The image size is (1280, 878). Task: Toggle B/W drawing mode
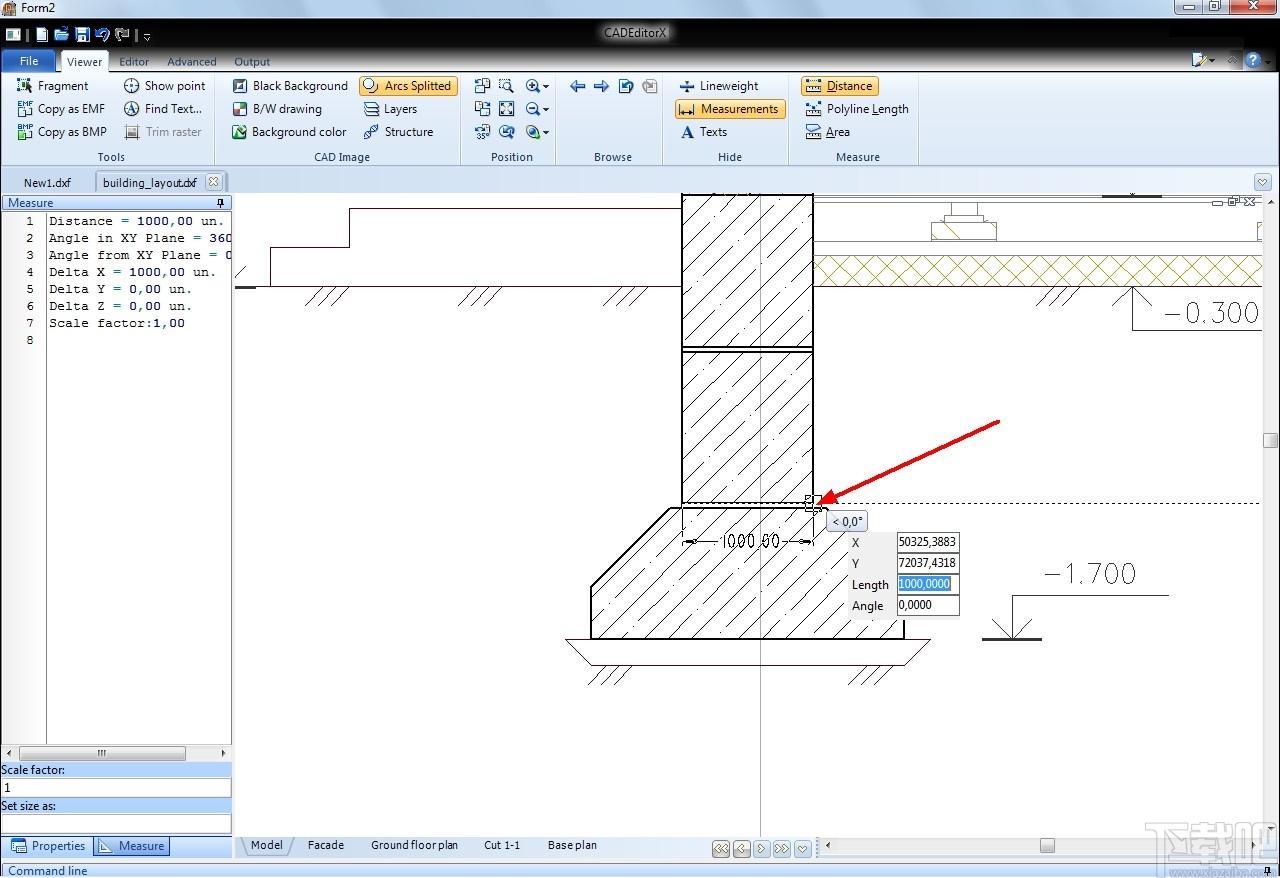click(x=276, y=109)
